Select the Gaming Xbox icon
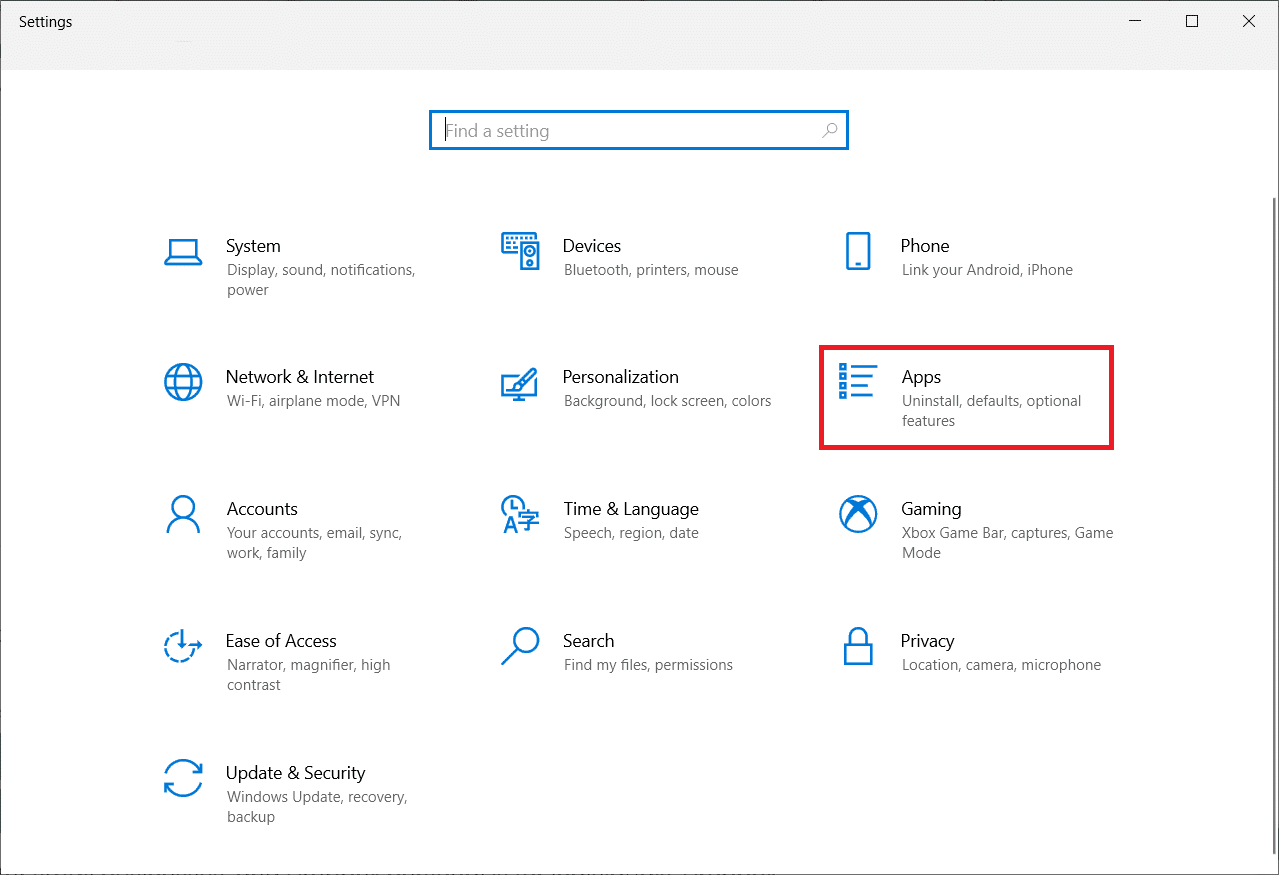 coord(858,514)
